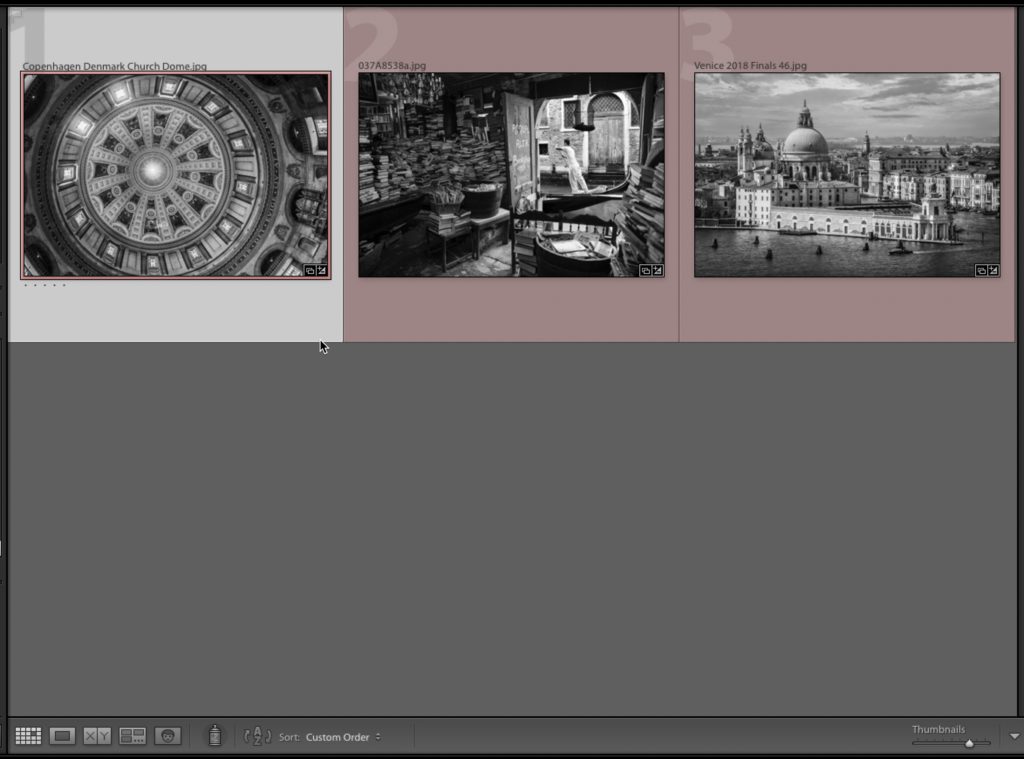
Task: Adjust the Thumbnails size slider
Action: tap(969, 743)
